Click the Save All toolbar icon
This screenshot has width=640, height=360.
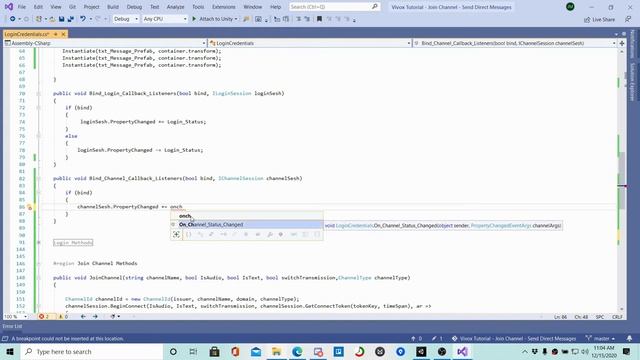click(x=71, y=19)
